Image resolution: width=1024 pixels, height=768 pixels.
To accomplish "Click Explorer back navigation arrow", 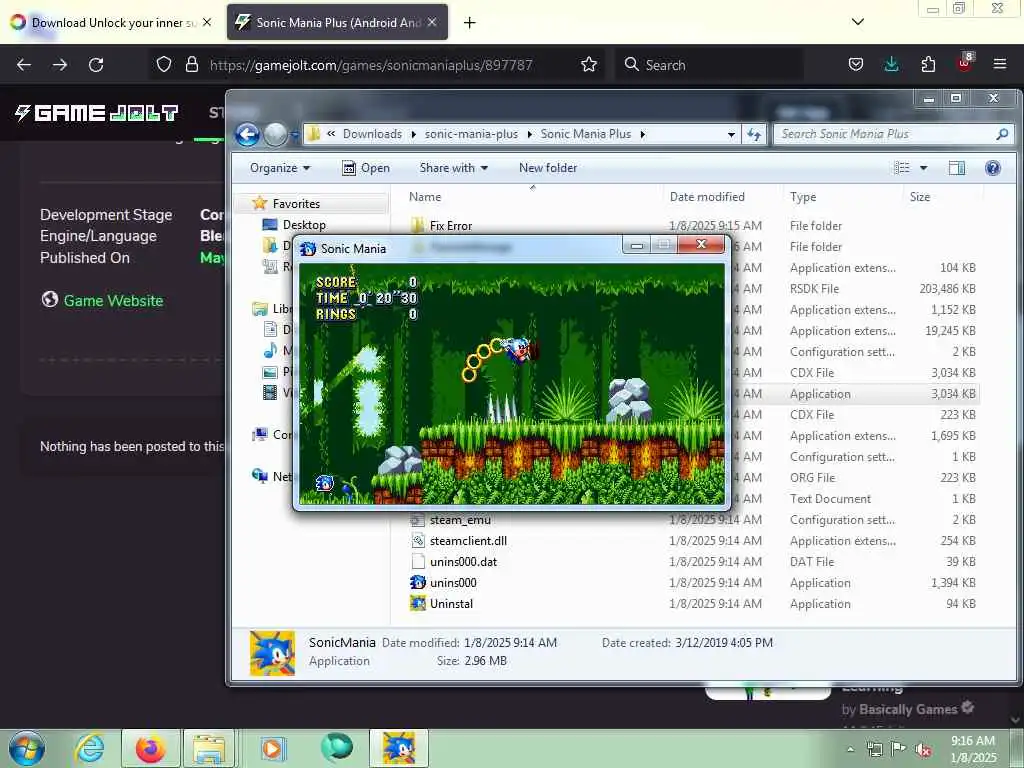I will pos(248,135).
